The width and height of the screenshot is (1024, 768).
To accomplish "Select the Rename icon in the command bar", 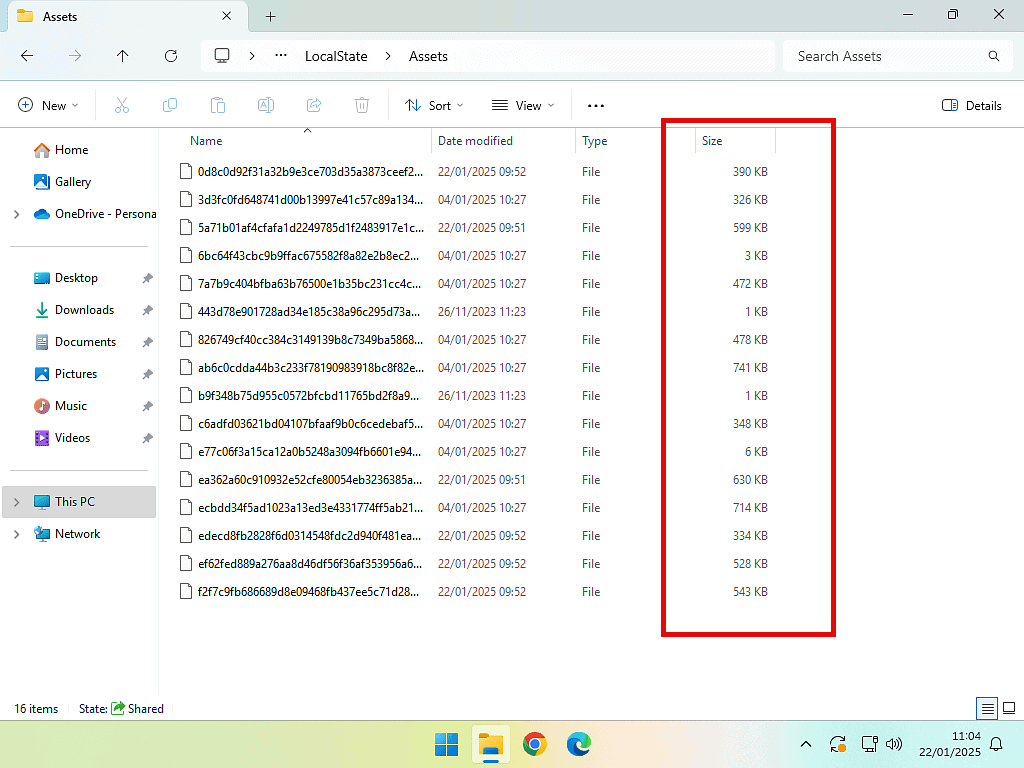I will tap(266, 105).
